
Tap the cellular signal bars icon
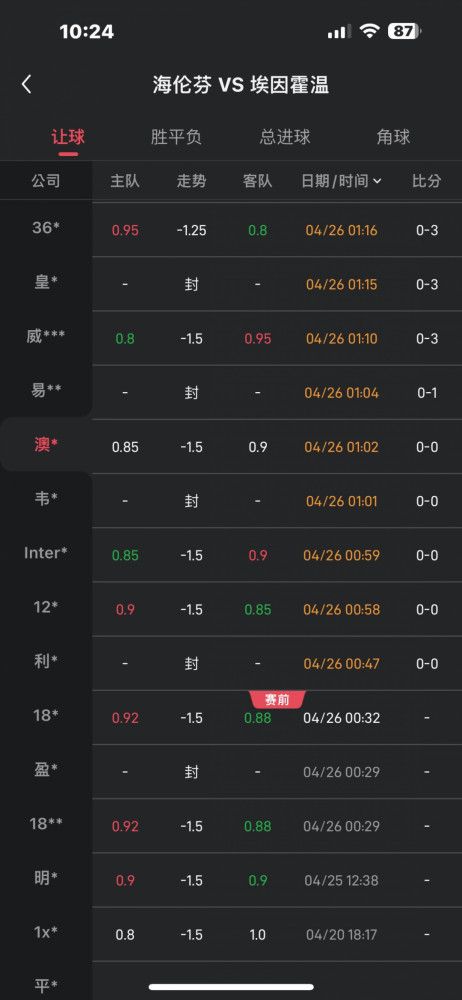coord(339,31)
